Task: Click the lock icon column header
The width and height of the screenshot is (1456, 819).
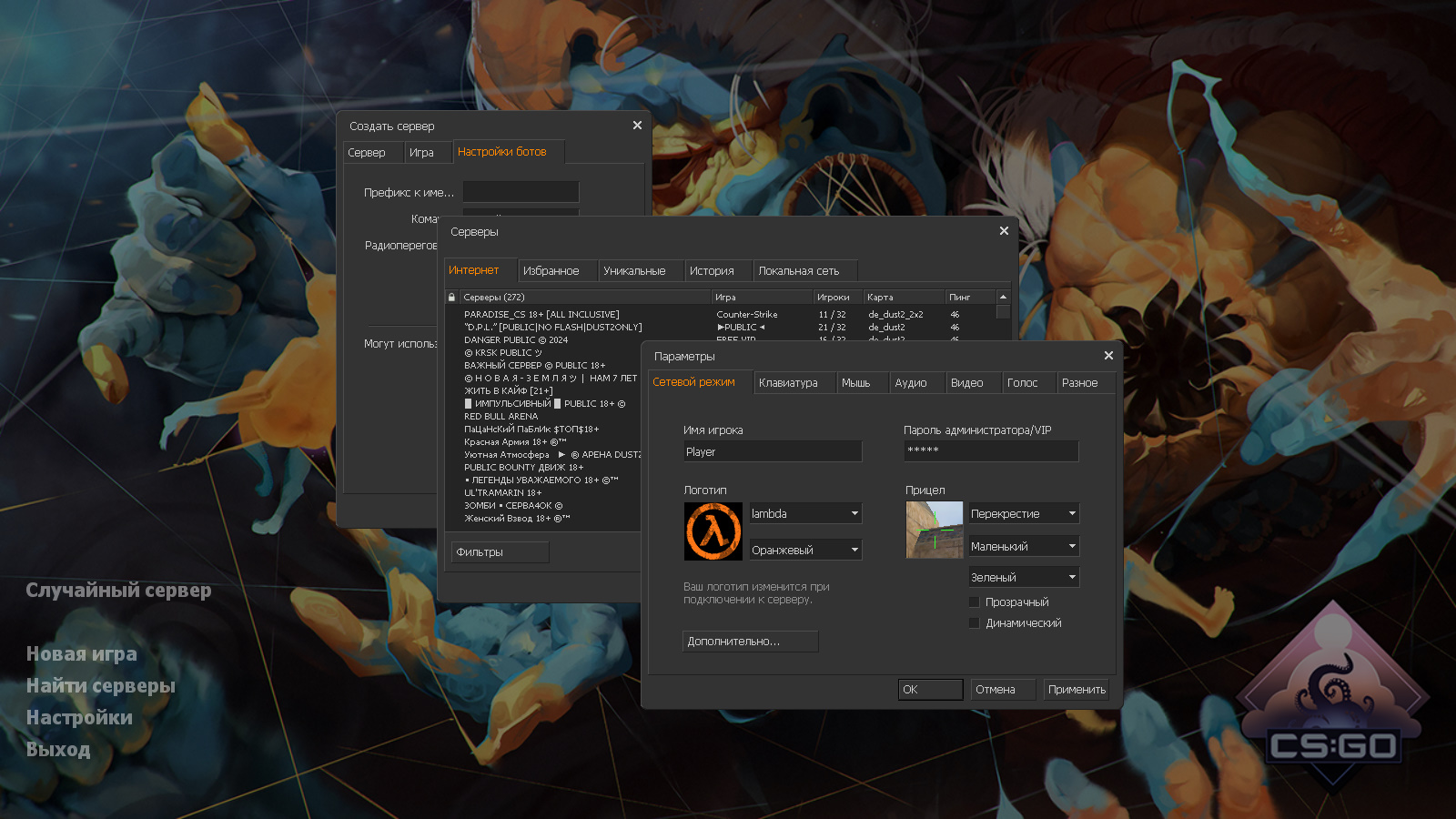Action: 451,298
